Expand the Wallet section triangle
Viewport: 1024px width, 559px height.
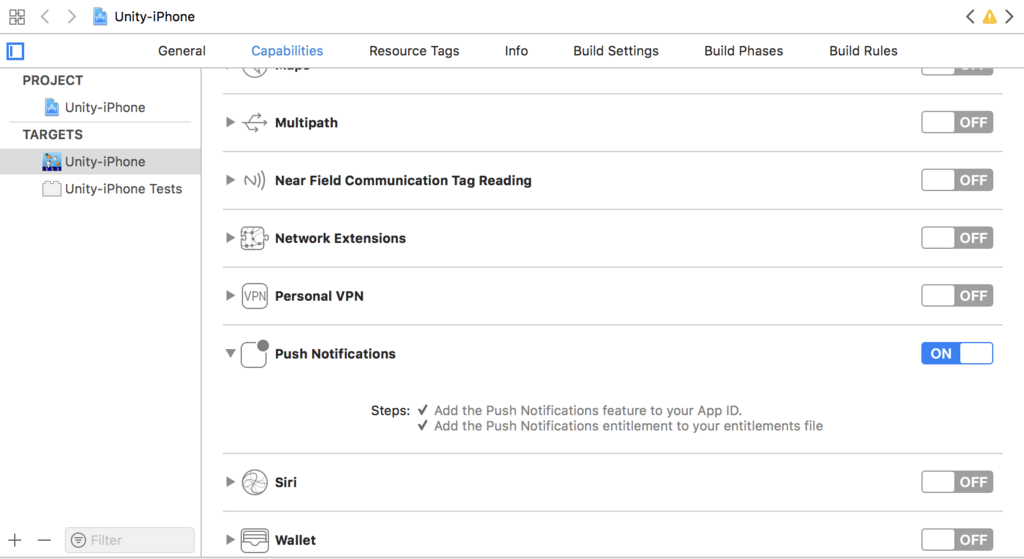(230, 540)
